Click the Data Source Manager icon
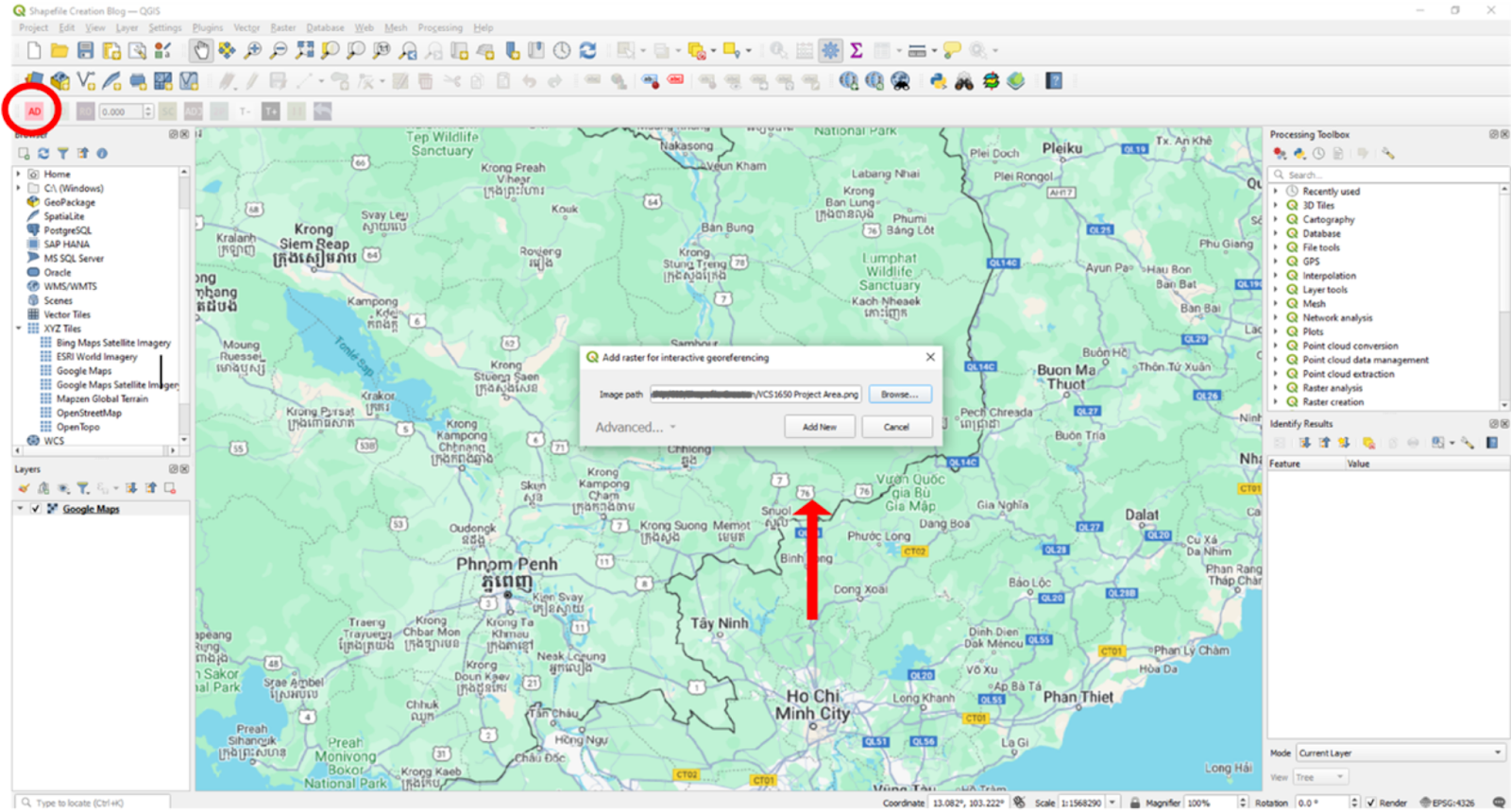This screenshot has width=1511, height=812. coord(34,81)
